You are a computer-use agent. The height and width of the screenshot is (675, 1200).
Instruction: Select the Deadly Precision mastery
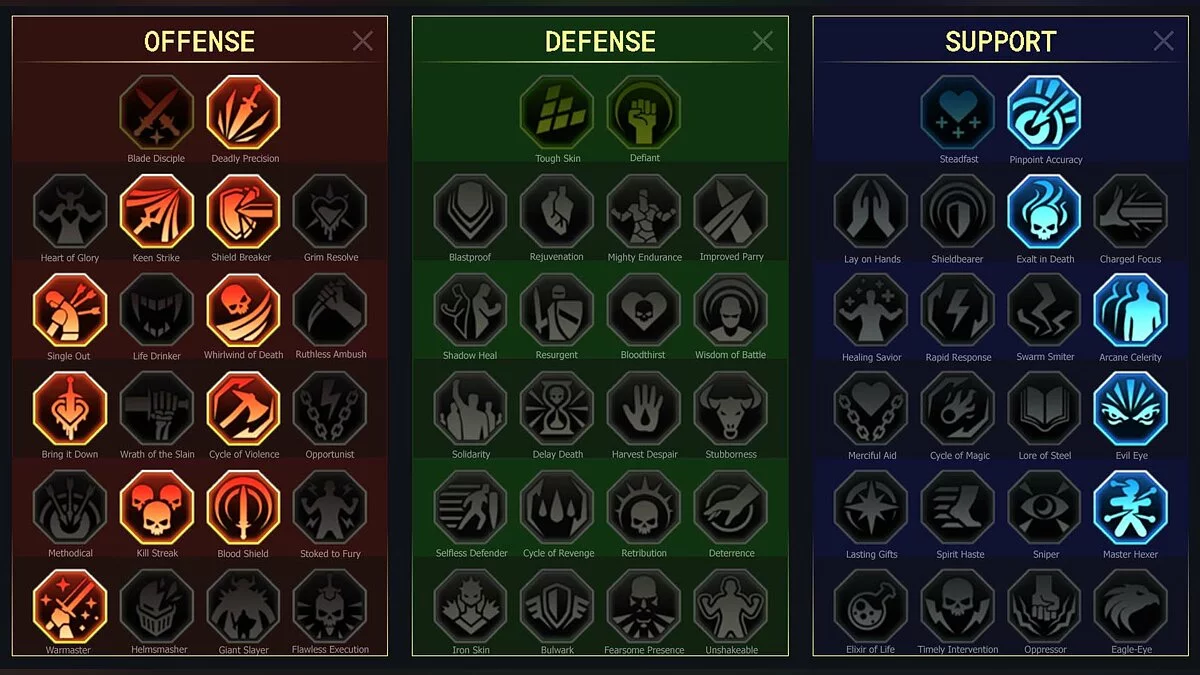pyautogui.click(x=244, y=113)
